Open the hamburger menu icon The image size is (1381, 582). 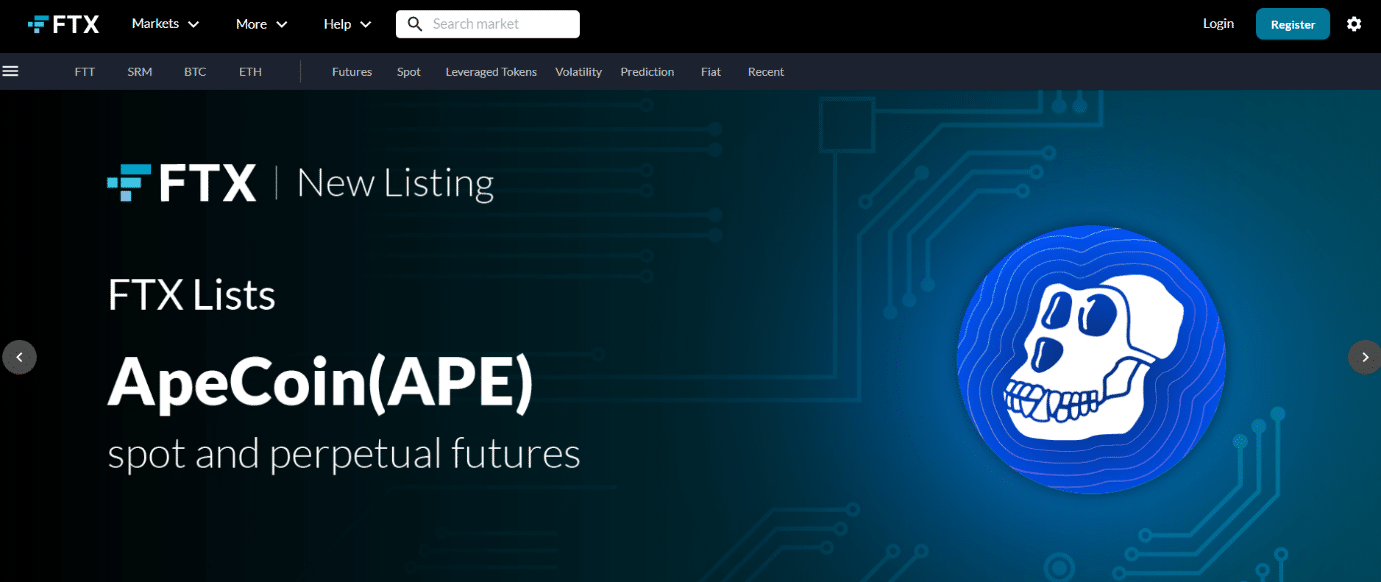tap(11, 71)
